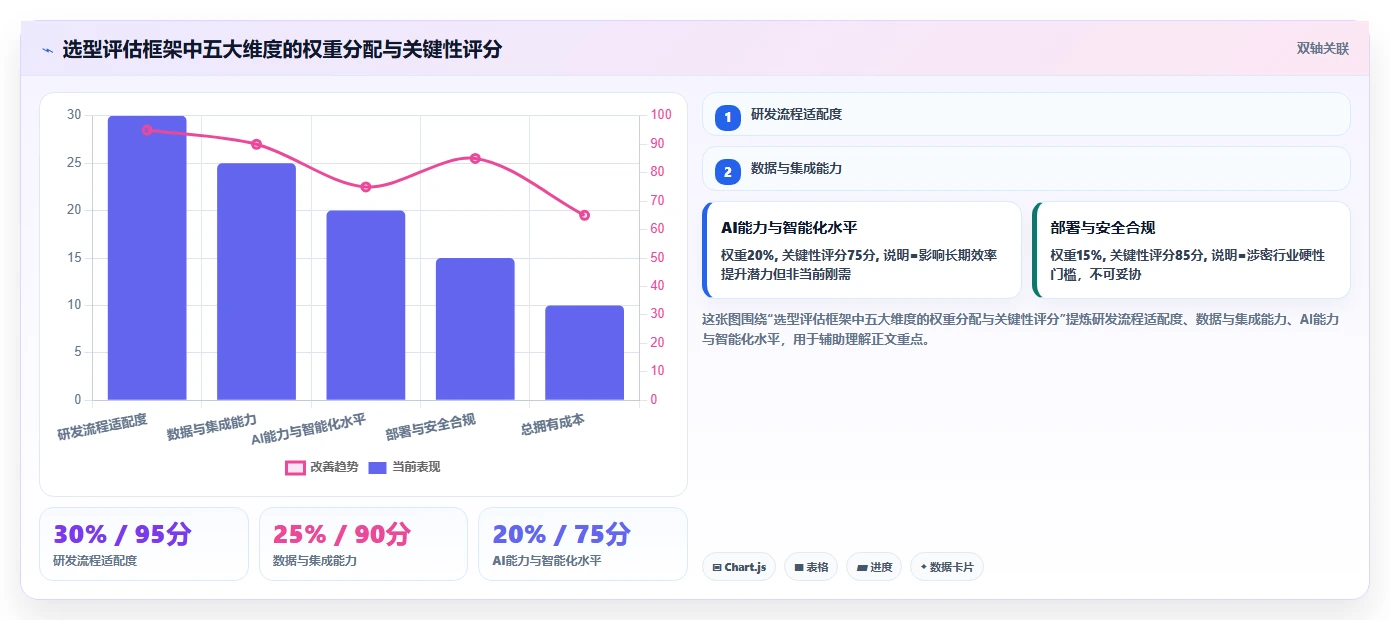
Task: Click the 20% / 75分 stat value
Action: pos(562,534)
